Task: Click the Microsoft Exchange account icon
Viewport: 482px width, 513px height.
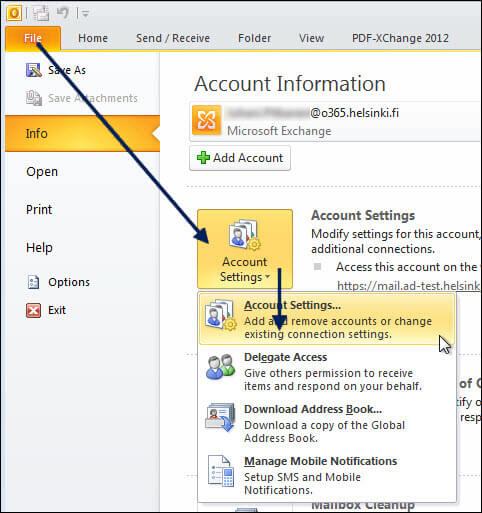Action: click(x=206, y=120)
